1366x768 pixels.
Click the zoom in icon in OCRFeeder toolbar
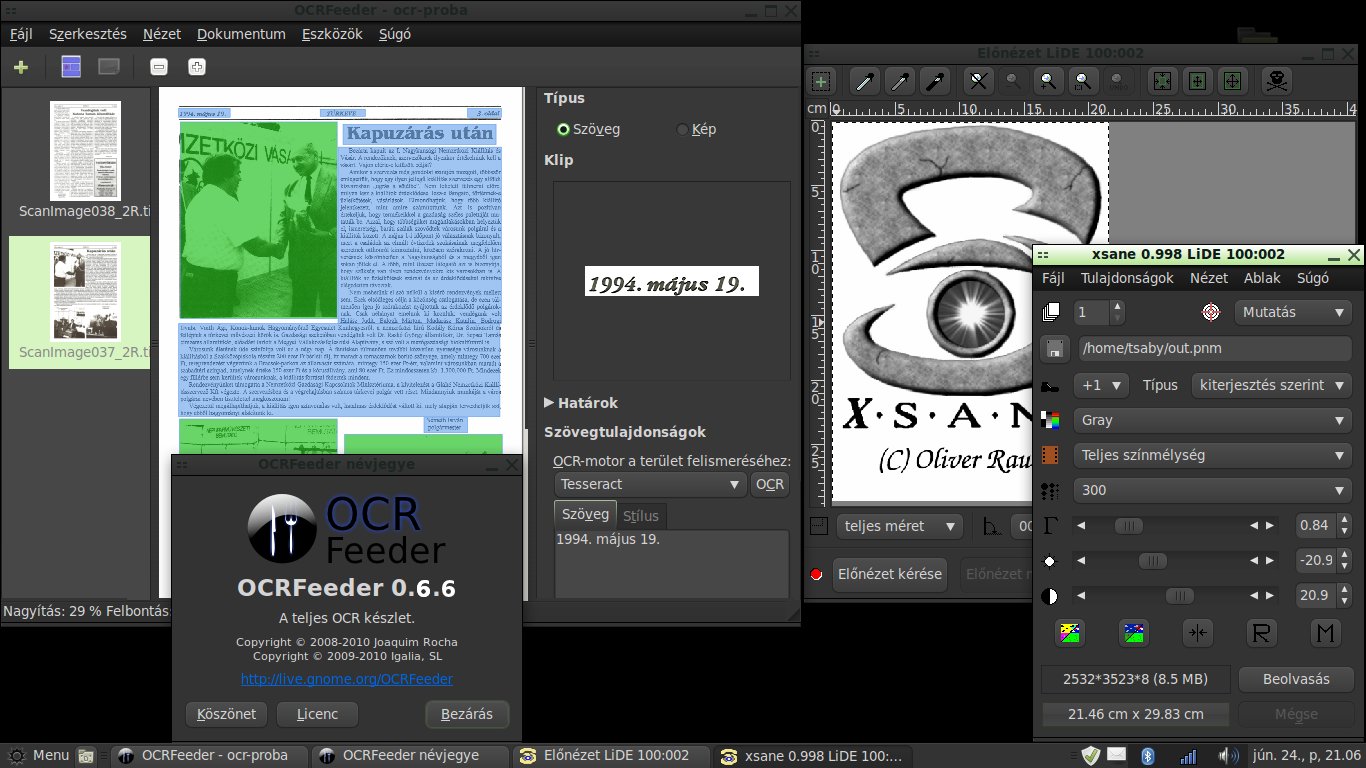tap(197, 67)
